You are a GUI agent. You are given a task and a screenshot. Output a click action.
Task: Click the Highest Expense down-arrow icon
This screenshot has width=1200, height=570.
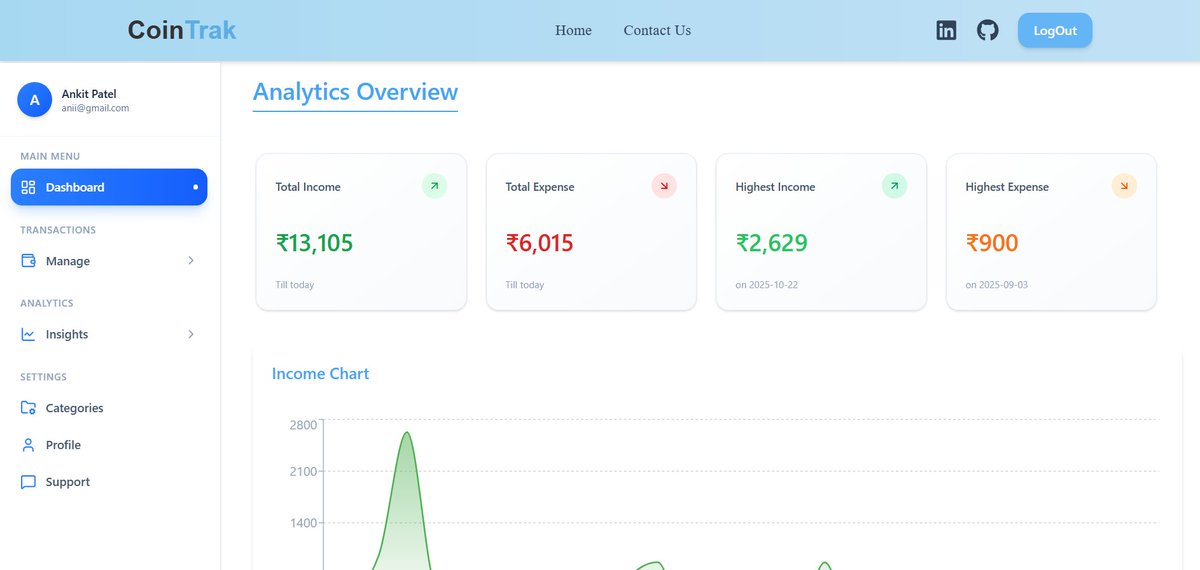pos(1124,186)
